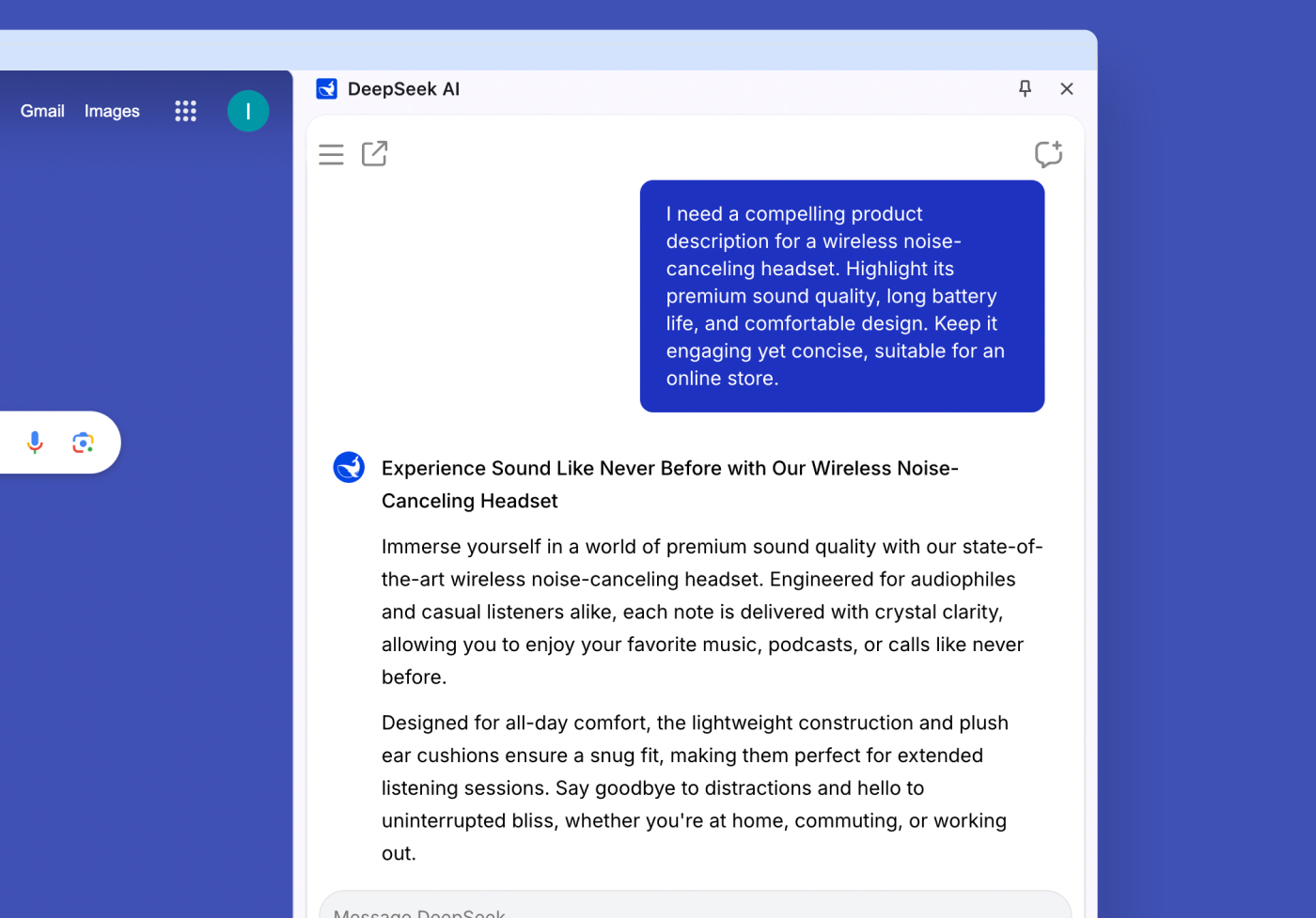This screenshot has height=918, width=1316.
Task: Click the 'DeepSeek AI' panel title
Action: (x=403, y=89)
